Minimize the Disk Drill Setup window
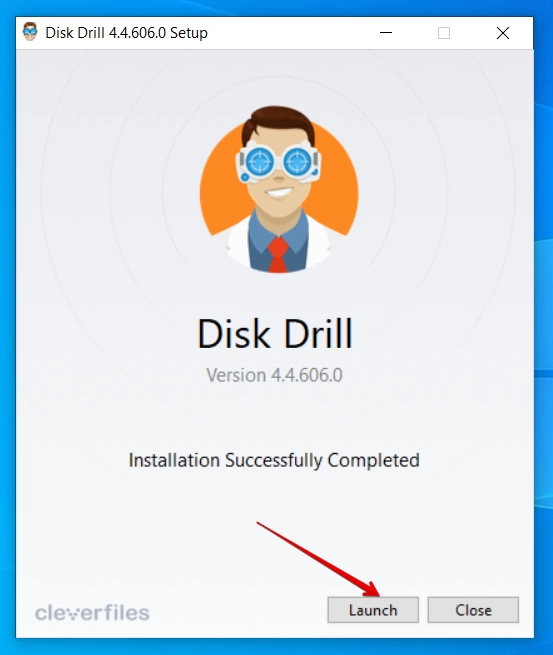Image resolution: width=553 pixels, height=655 pixels. (386, 33)
